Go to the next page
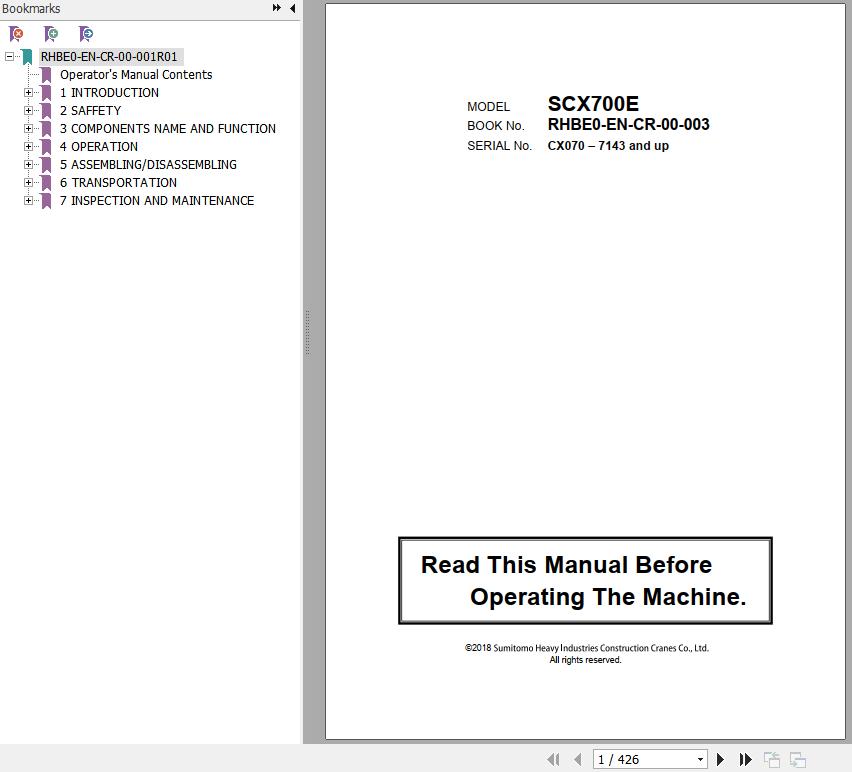852x772 pixels. tap(721, 759)
